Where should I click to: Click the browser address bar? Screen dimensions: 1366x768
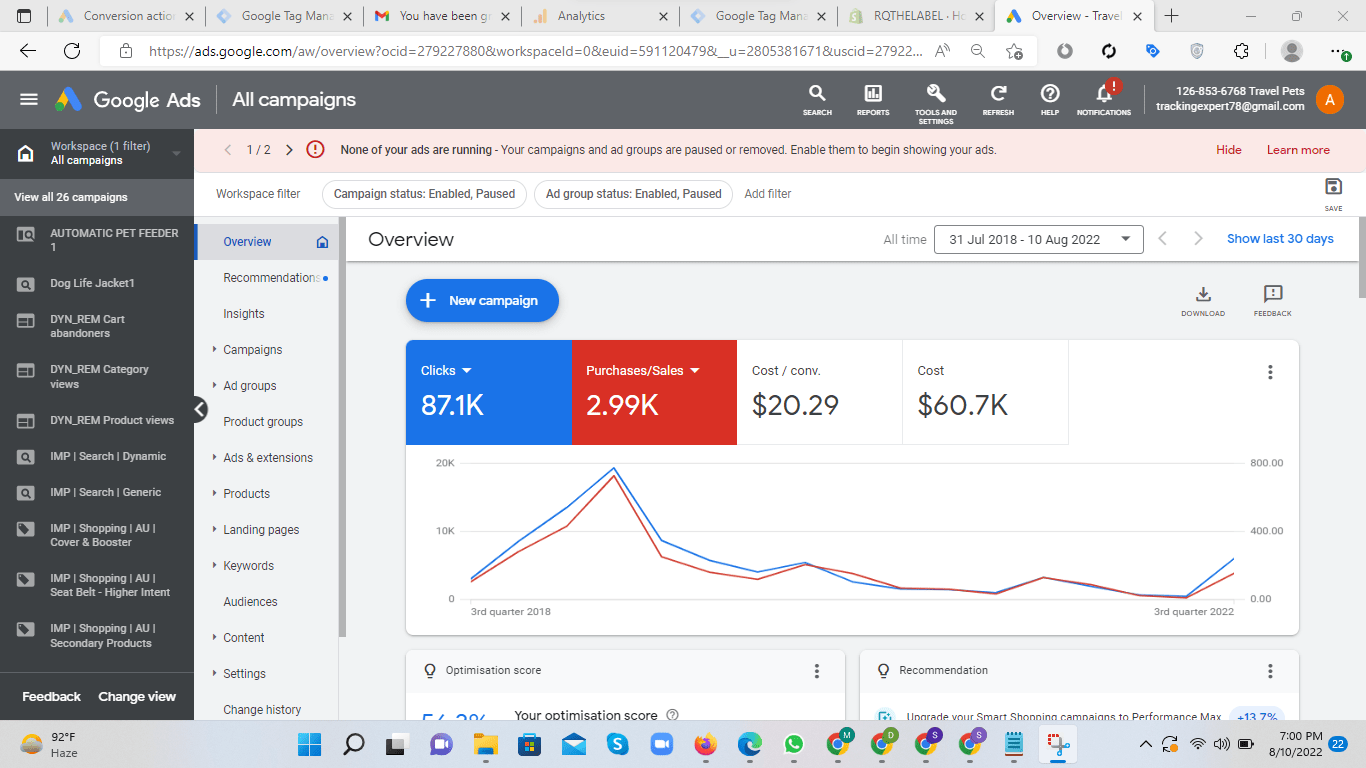tap(535, 51)
